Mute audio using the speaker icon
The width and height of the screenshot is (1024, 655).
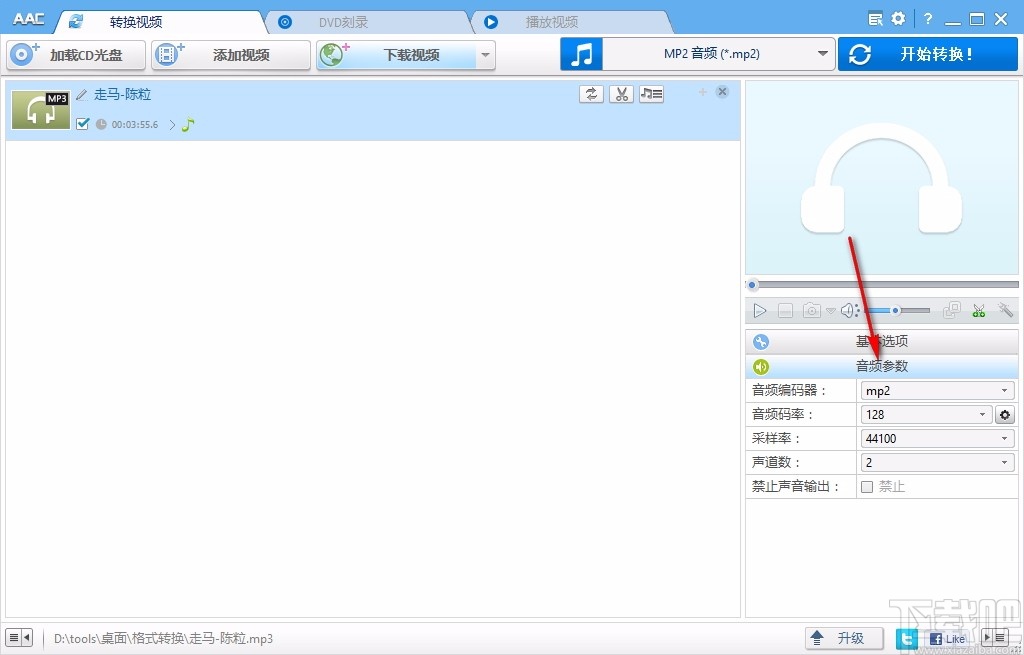849,310
